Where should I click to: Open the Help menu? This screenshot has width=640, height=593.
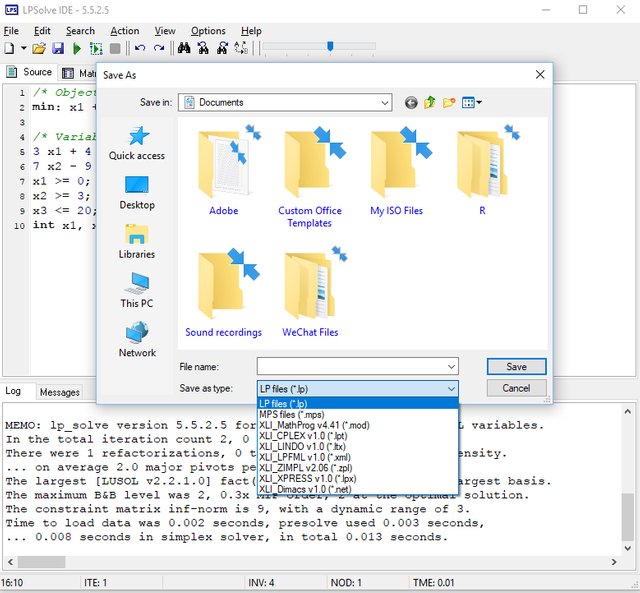coord(251,31)
